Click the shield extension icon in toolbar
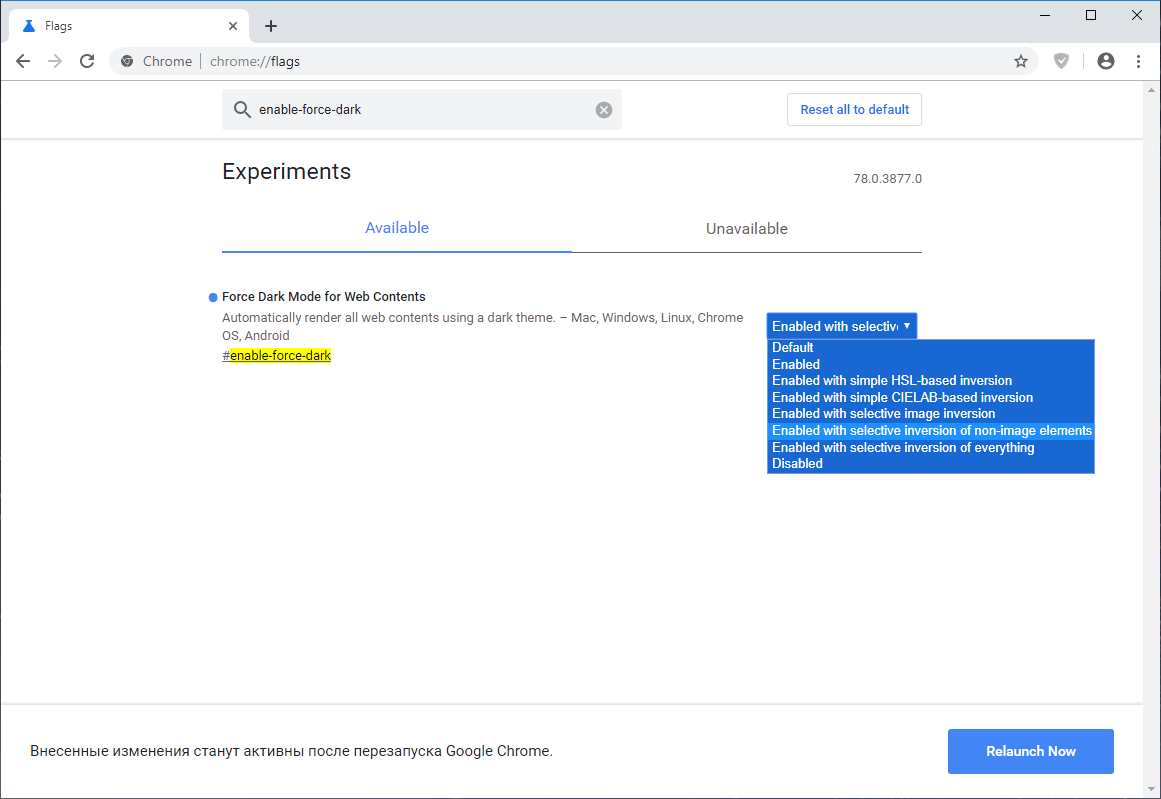Screen dimensions: 1161x799 (1061, 61)
